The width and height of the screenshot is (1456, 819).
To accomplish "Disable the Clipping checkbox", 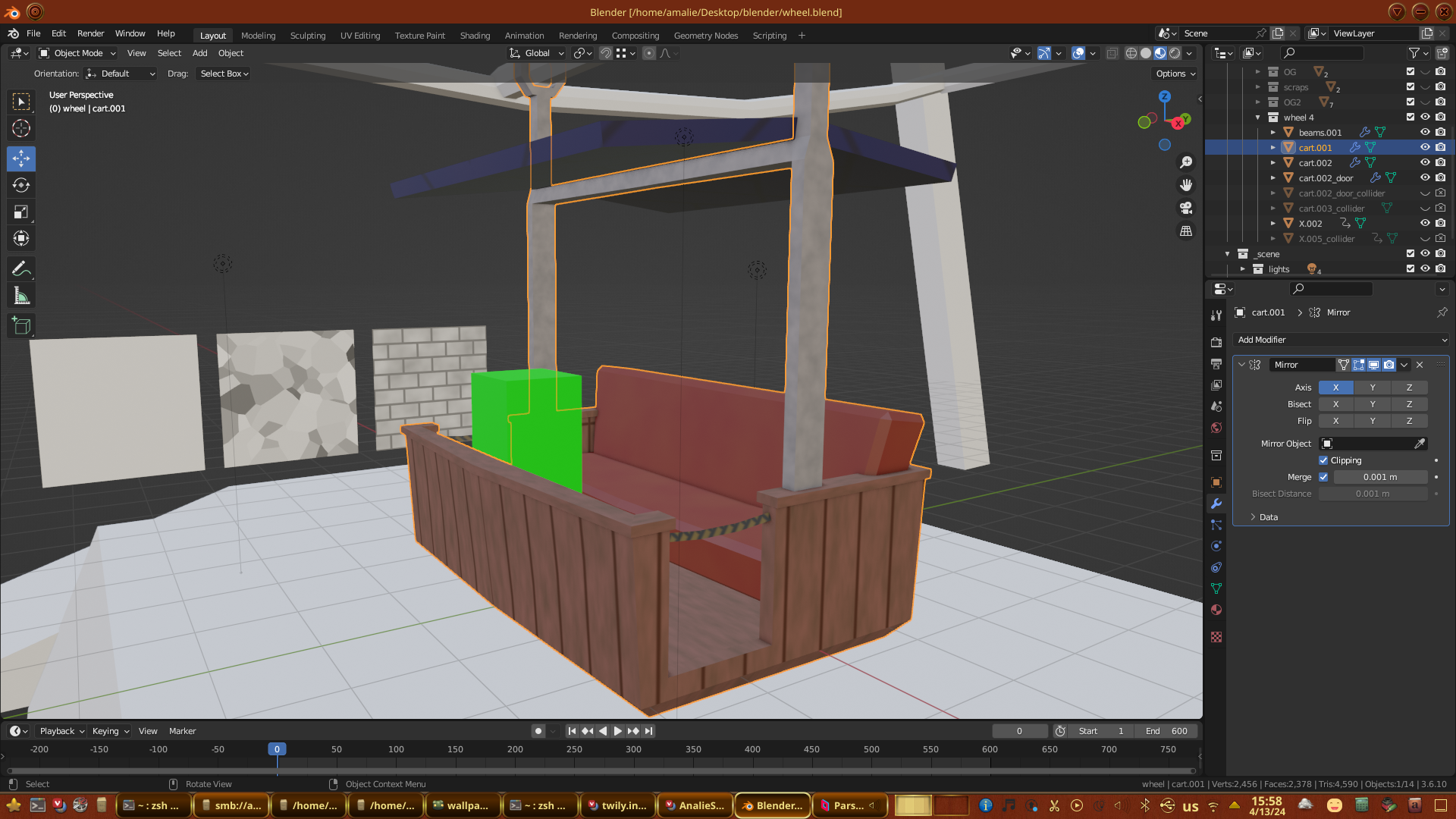I will click(x=1323, y=460).
